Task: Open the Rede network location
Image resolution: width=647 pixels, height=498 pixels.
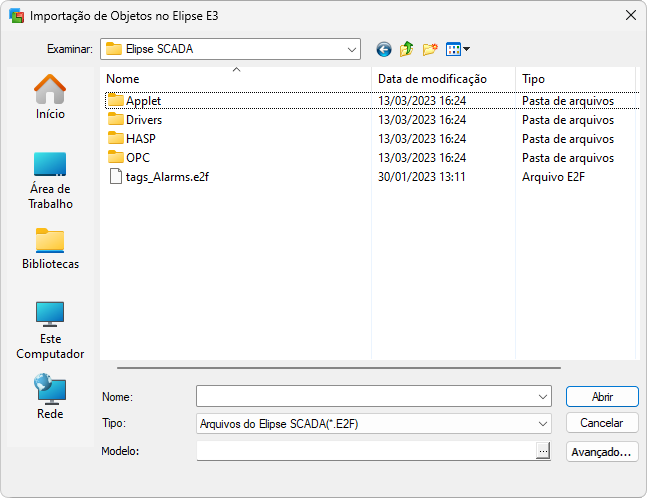Action: tap(50, 397)
